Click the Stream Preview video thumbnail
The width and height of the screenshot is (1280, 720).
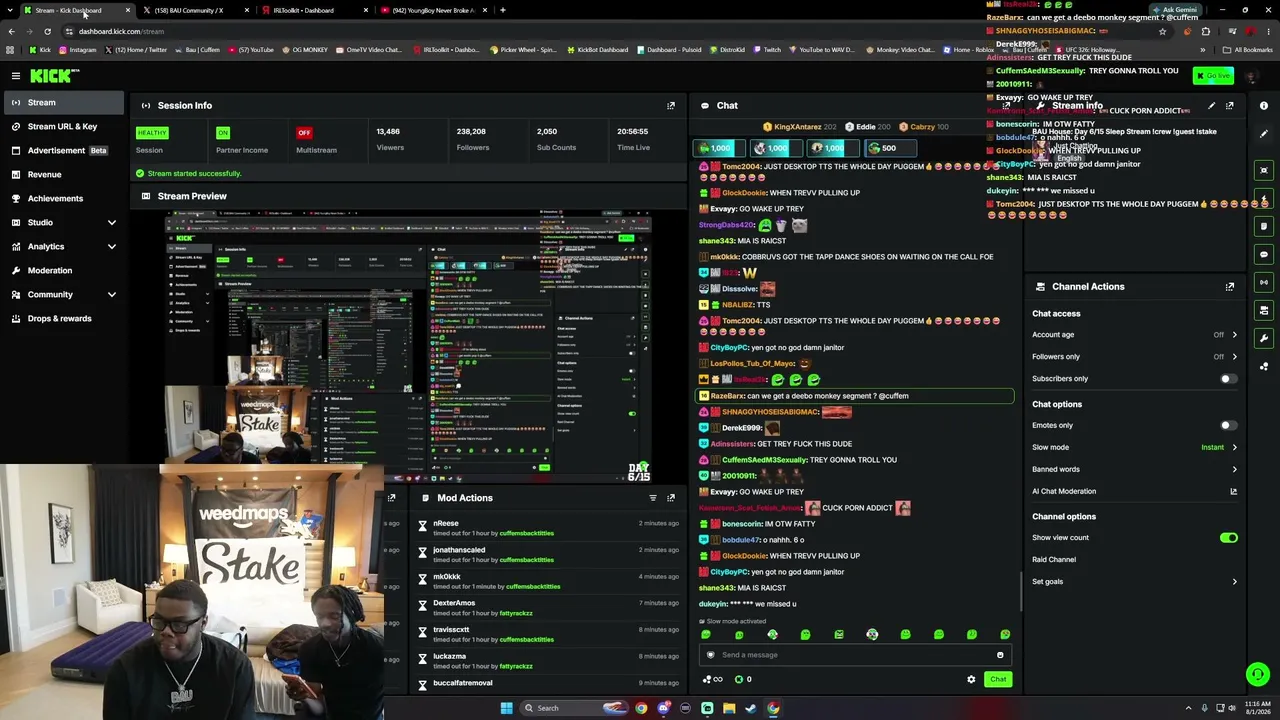409,347
